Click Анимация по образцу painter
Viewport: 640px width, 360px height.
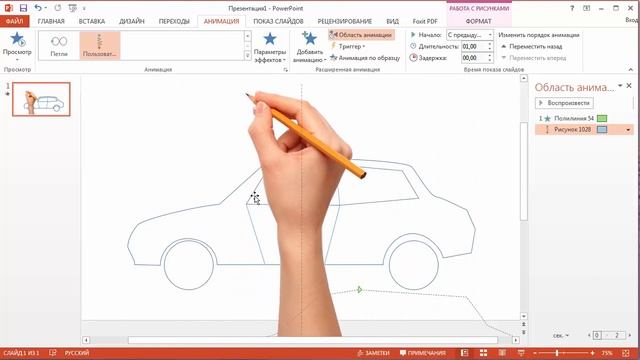click(x=364, y=58)
